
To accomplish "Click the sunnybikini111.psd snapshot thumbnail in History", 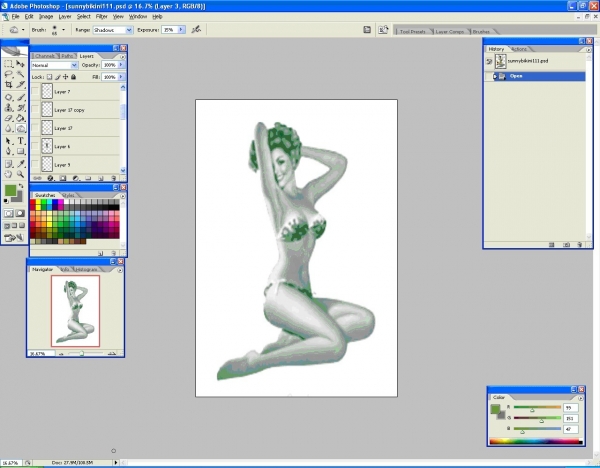I will pos(501,61).
